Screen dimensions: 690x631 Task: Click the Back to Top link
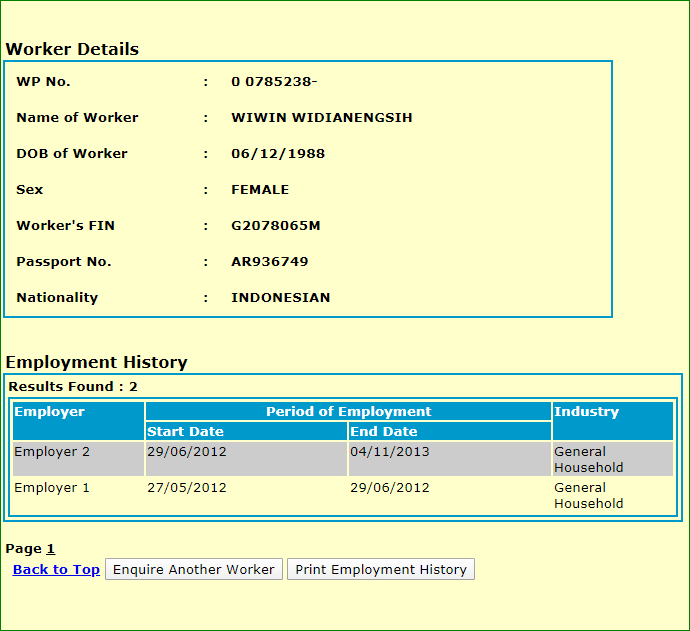point(56,569)
